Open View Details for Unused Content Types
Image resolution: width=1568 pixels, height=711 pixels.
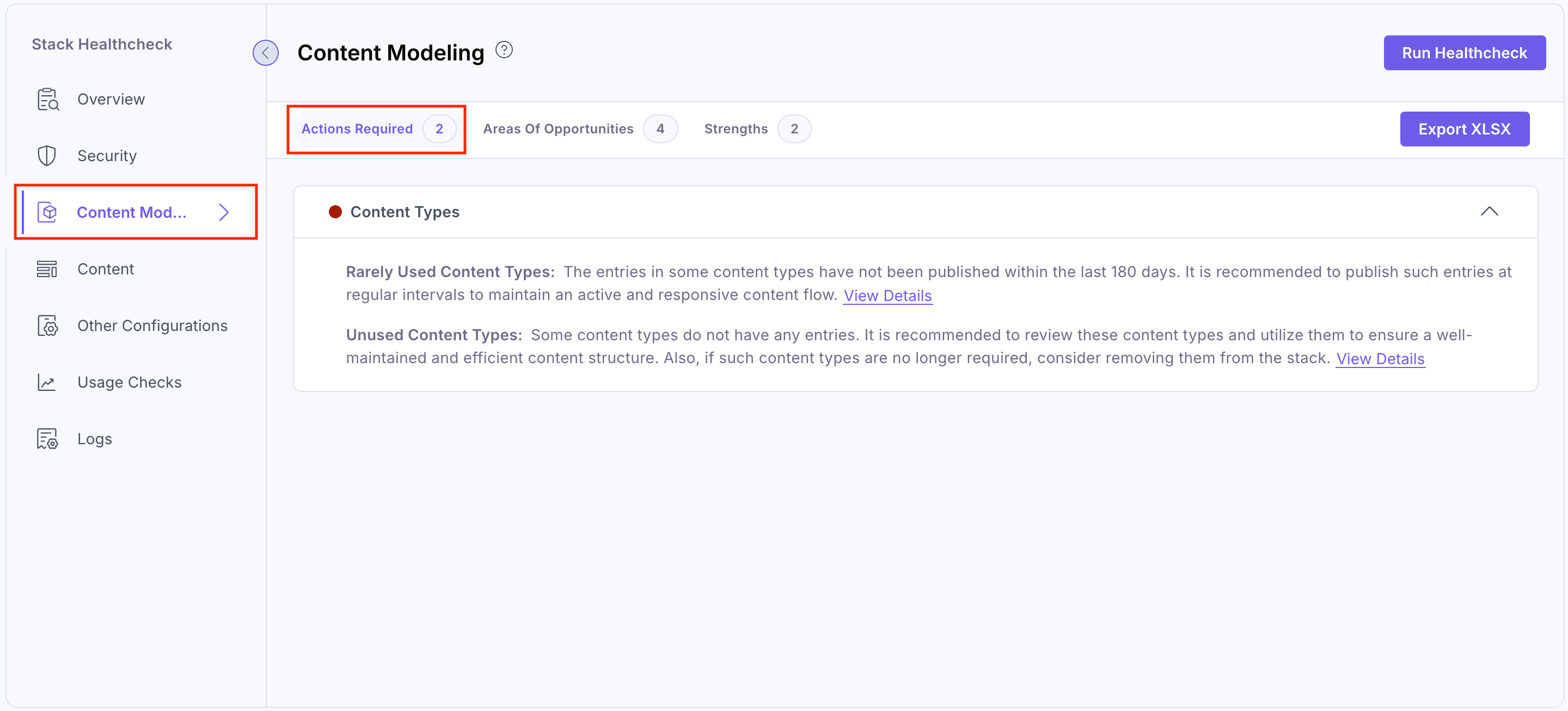click(1380, 359)
